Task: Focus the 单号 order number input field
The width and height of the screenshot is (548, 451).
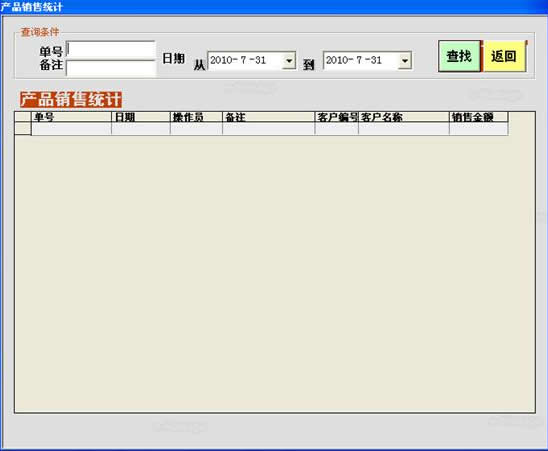Action: point(111,50)
